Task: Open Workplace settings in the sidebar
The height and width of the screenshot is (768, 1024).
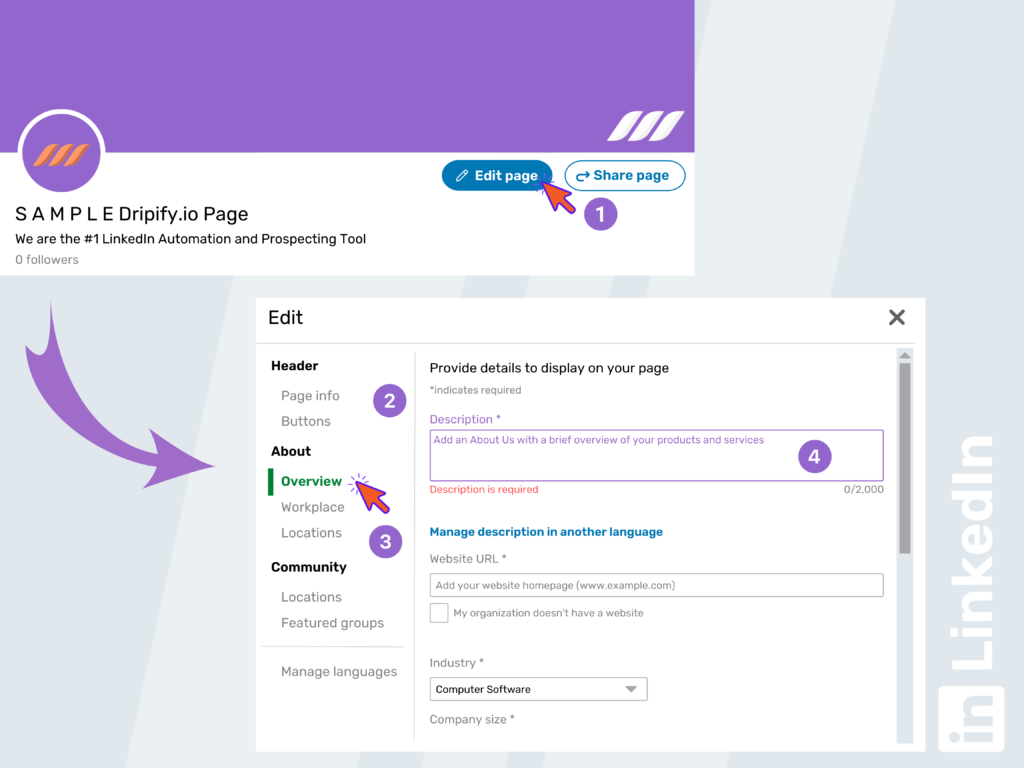Action: (x=312, y=507)
